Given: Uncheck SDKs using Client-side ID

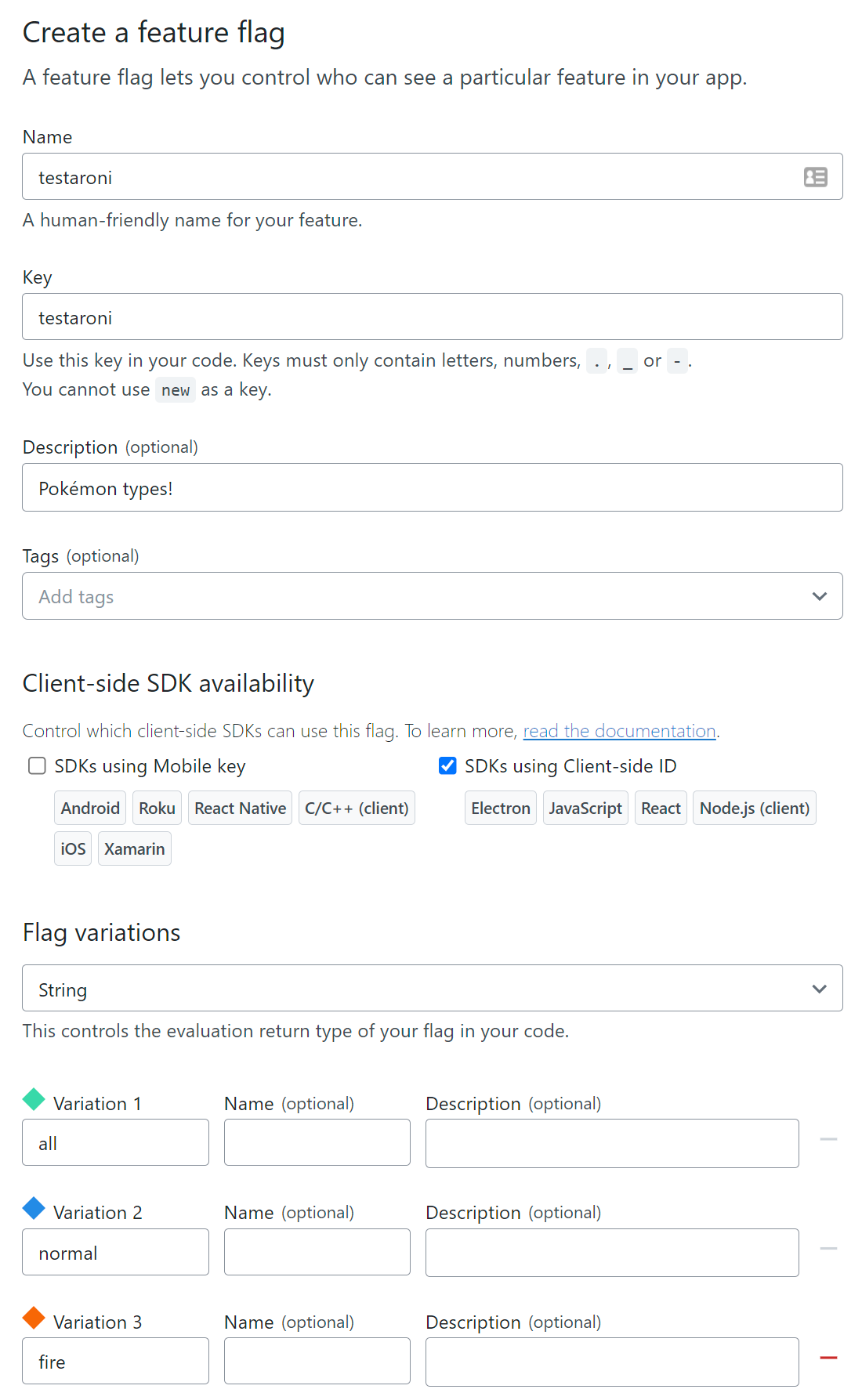Looking at the screenshot, I should tap(447, 765).
